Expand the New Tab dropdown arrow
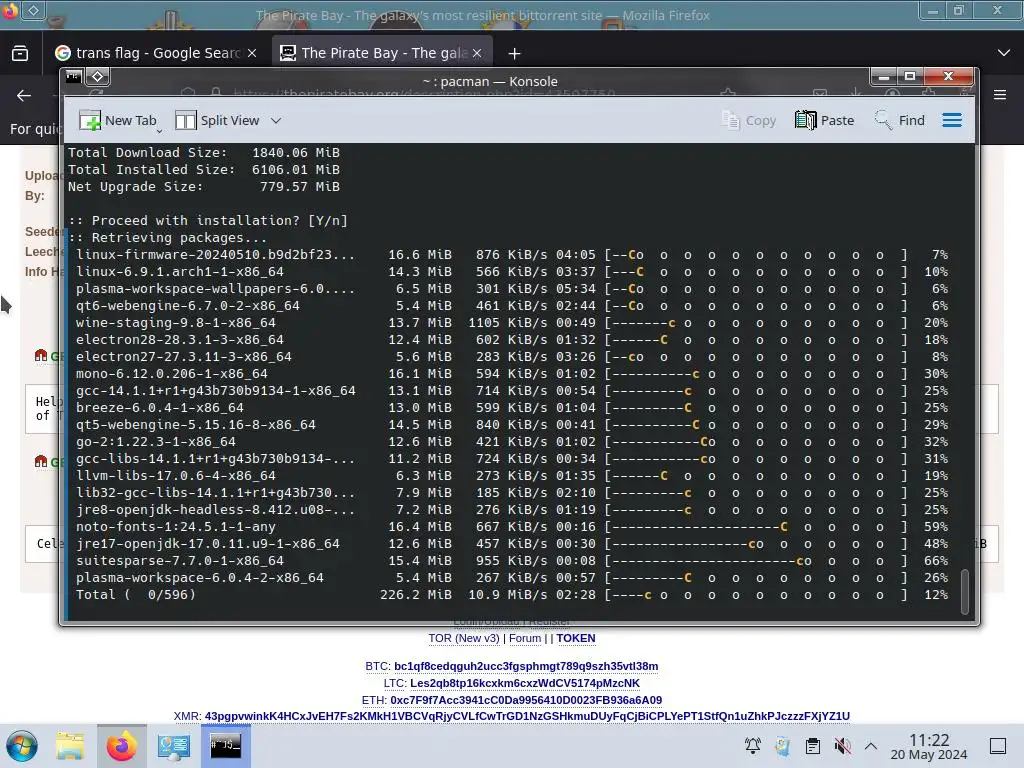Image resolution: width=1024 pixels, height=768 pixels. [x=159, y=131]
